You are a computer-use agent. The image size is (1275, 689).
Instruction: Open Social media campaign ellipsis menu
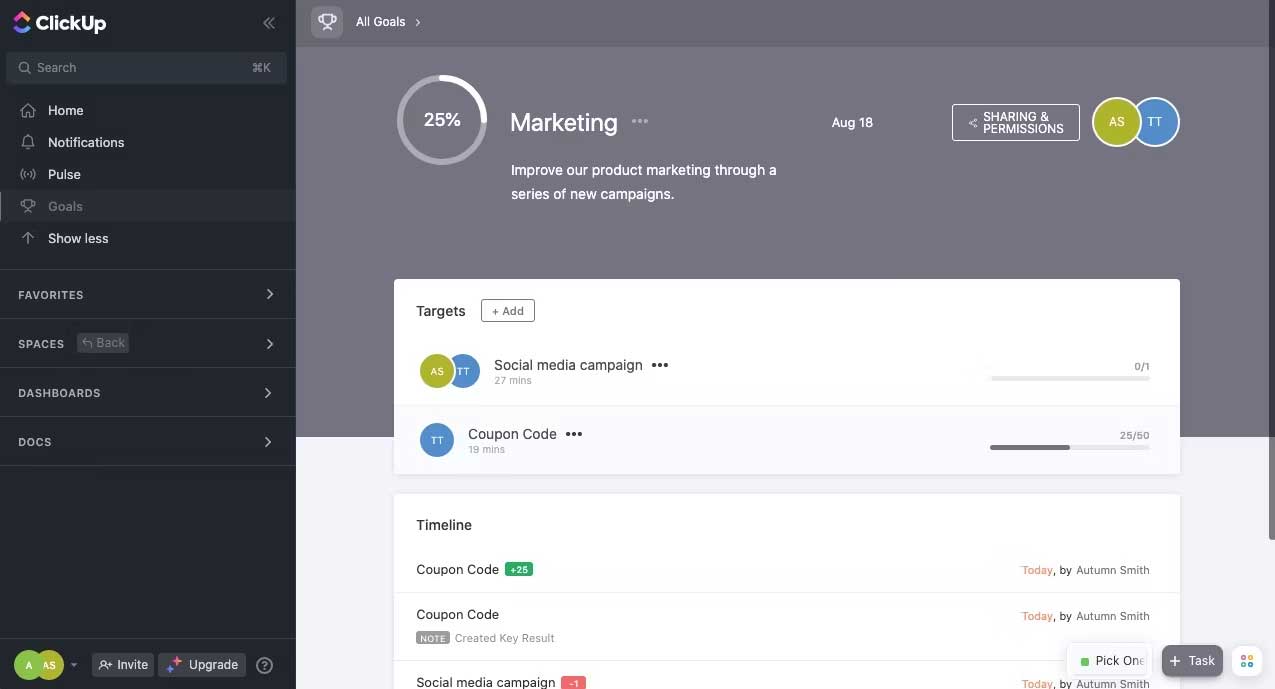(x=660, y=365)
